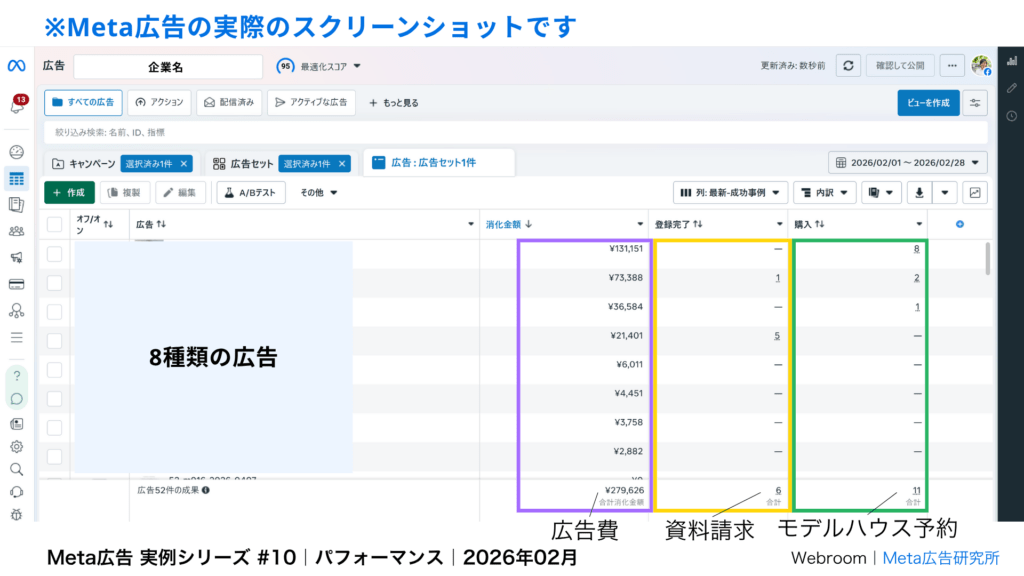Open the edit pencil icon on right rail
This screenshot has height=576, width=1024.
click(x=1012, y=88)
